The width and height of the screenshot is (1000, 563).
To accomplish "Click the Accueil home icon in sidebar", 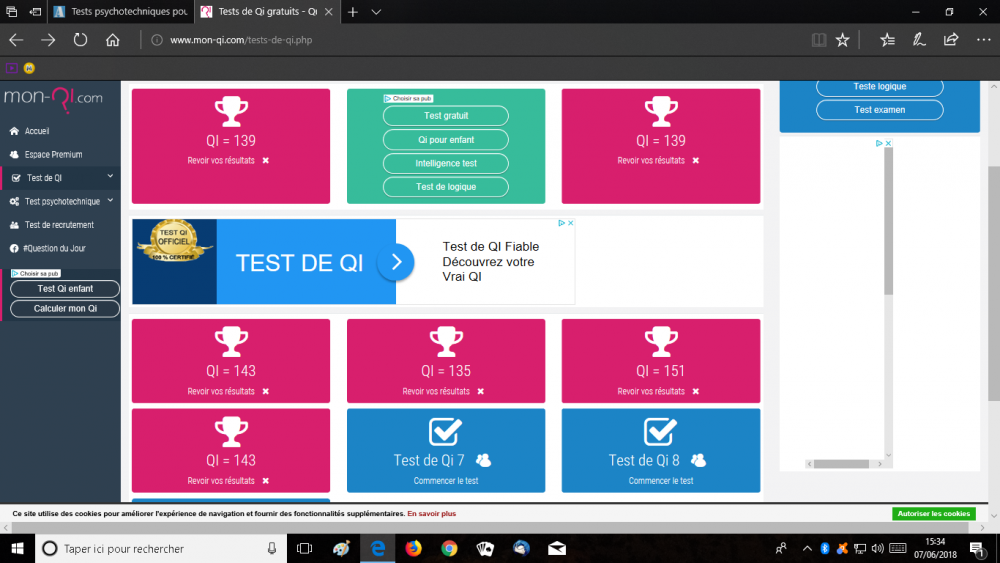I will (14, 131).
